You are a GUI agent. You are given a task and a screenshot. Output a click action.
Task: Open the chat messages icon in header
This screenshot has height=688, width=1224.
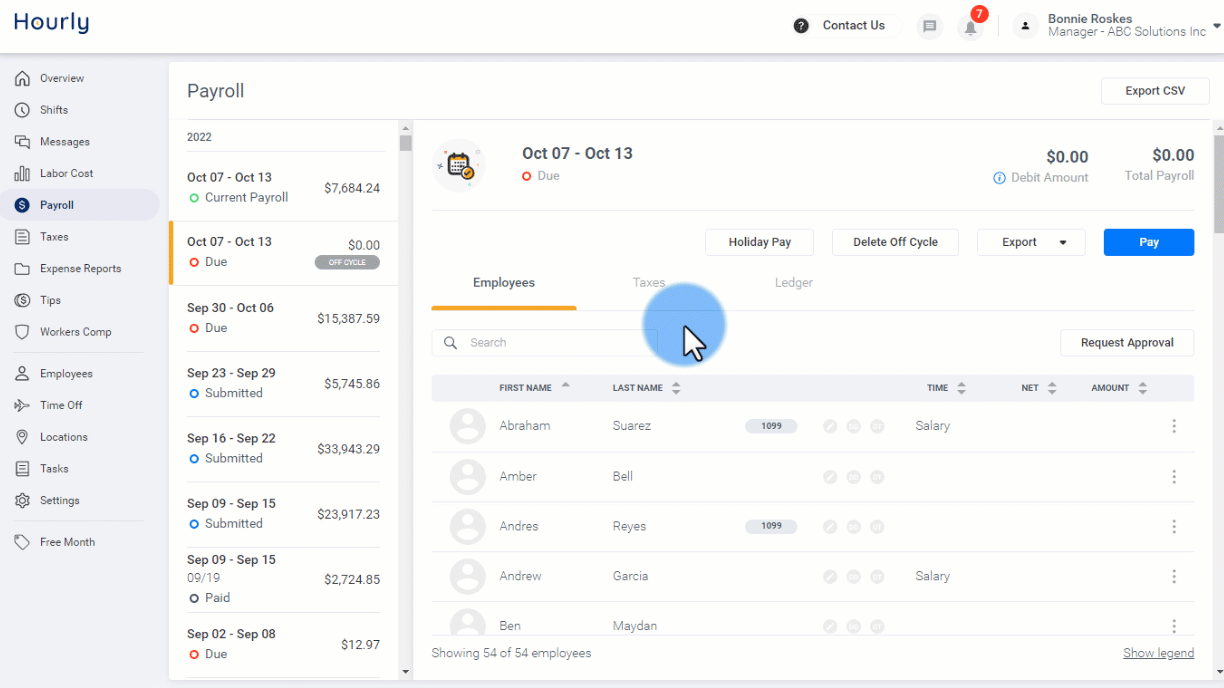930,27
